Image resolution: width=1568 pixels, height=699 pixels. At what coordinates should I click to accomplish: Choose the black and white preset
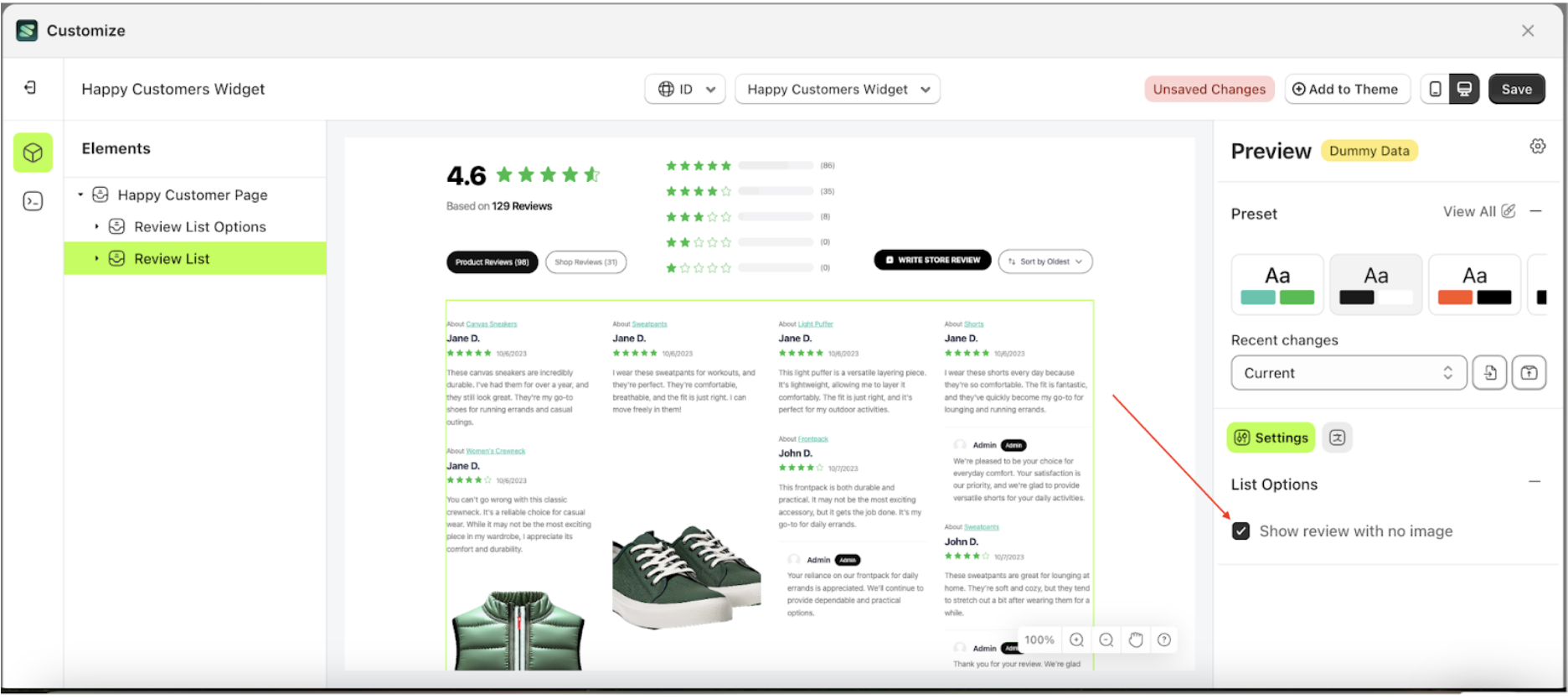1376,285
